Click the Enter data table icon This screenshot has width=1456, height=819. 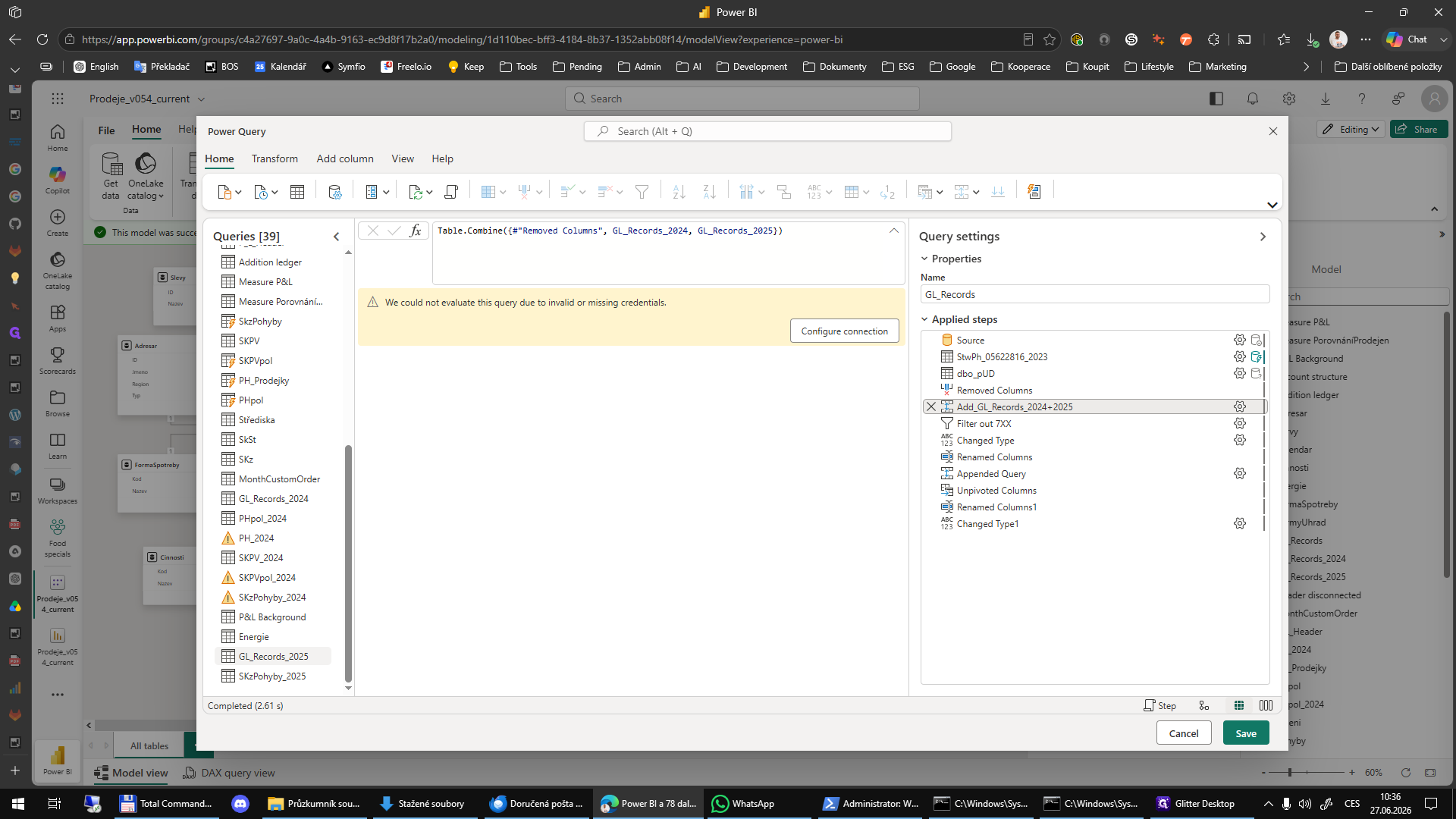(x=297, y=192)
